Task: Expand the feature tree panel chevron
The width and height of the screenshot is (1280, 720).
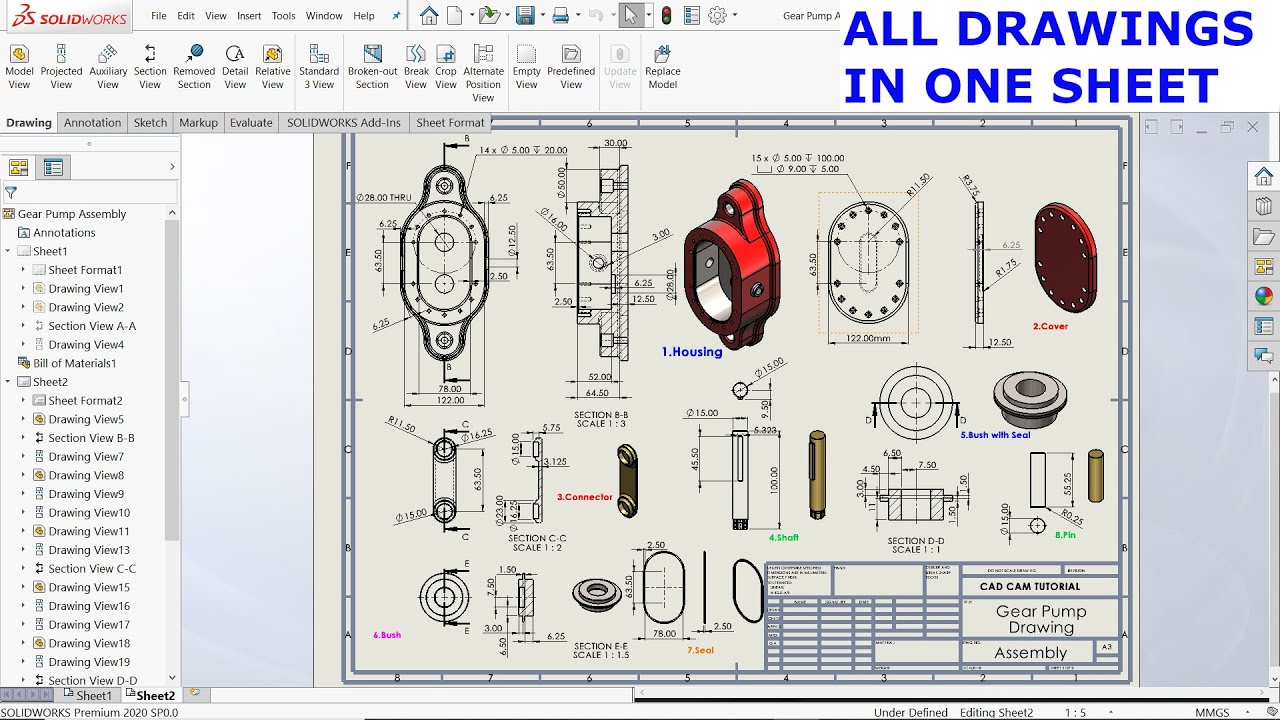Action: (172, 167)
